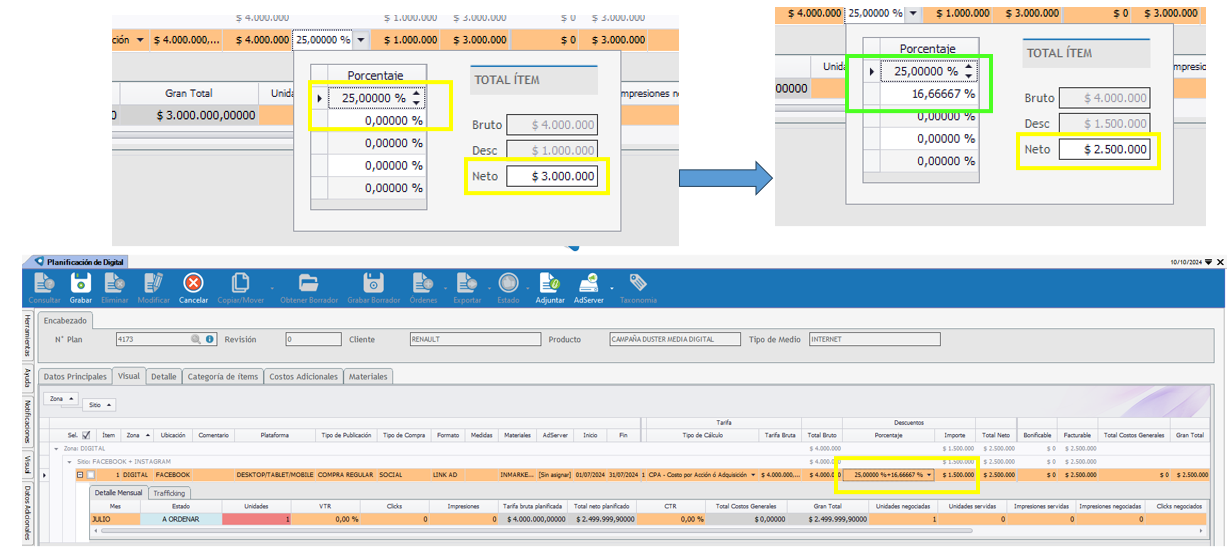This screenshot has width=1227, height=549.
Task: Click the Grabar Borrador icon
Action: point(373,283)
